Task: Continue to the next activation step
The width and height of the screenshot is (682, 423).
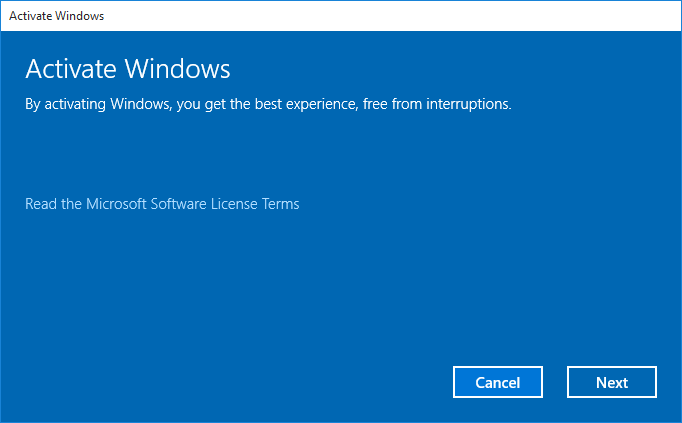Action: (612, 382)
